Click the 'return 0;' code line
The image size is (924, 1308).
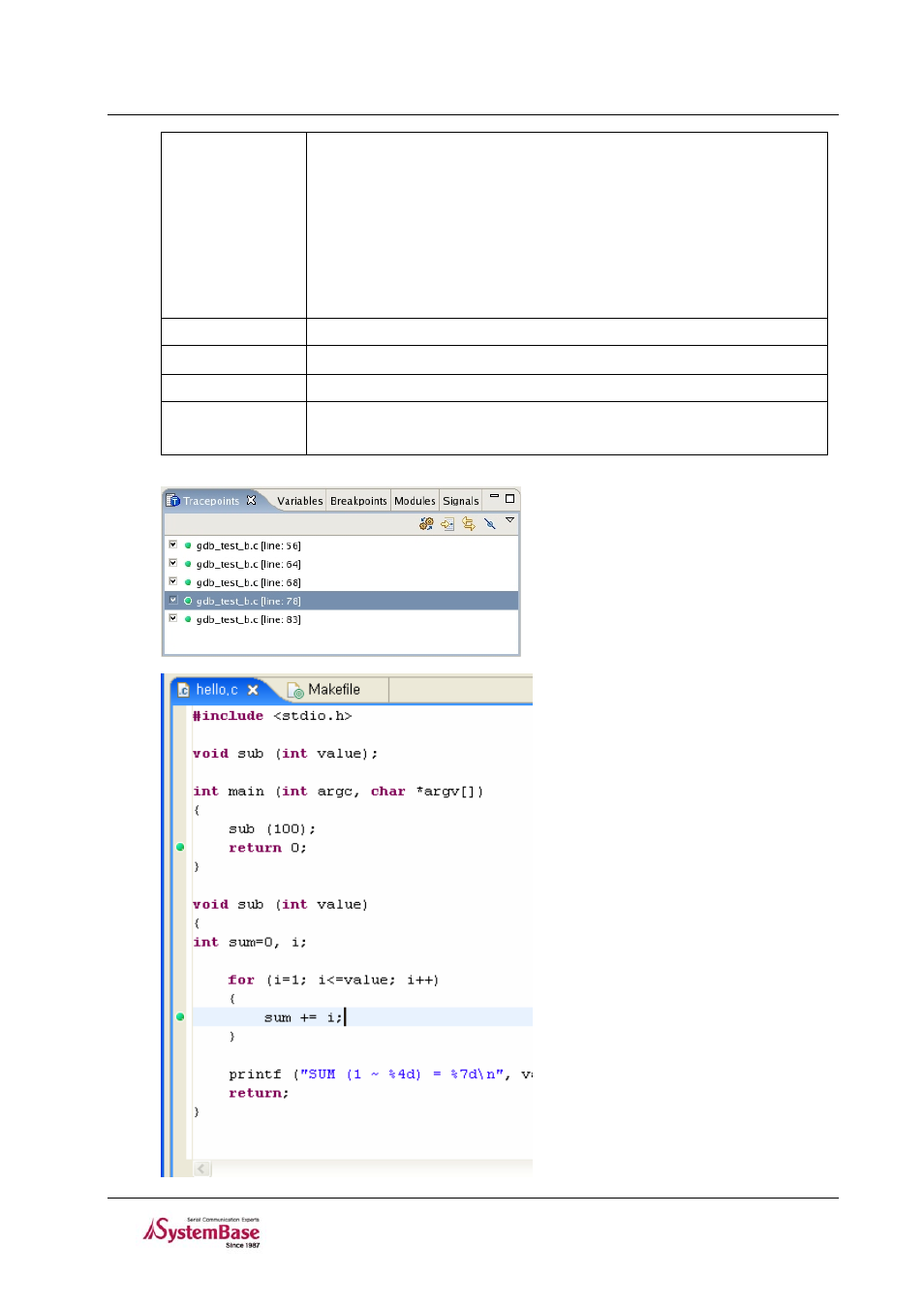(x=267, y=848)
